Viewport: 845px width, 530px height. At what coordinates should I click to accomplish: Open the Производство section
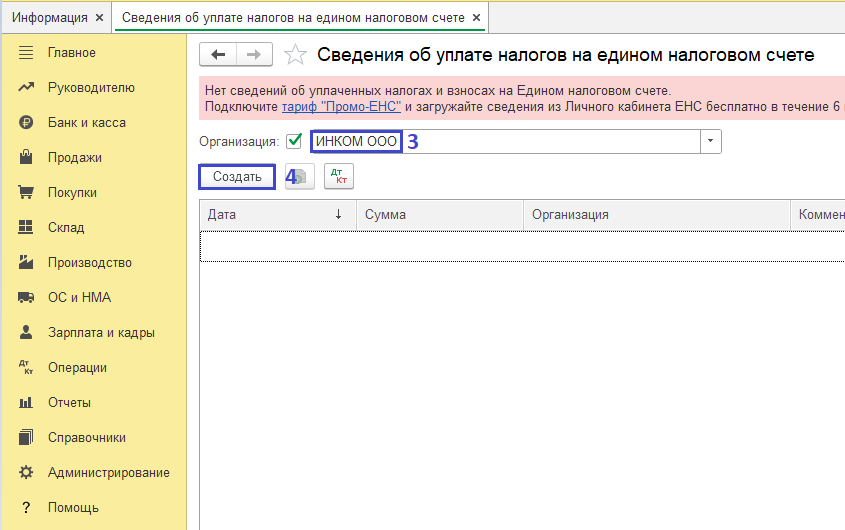point(89,262)
